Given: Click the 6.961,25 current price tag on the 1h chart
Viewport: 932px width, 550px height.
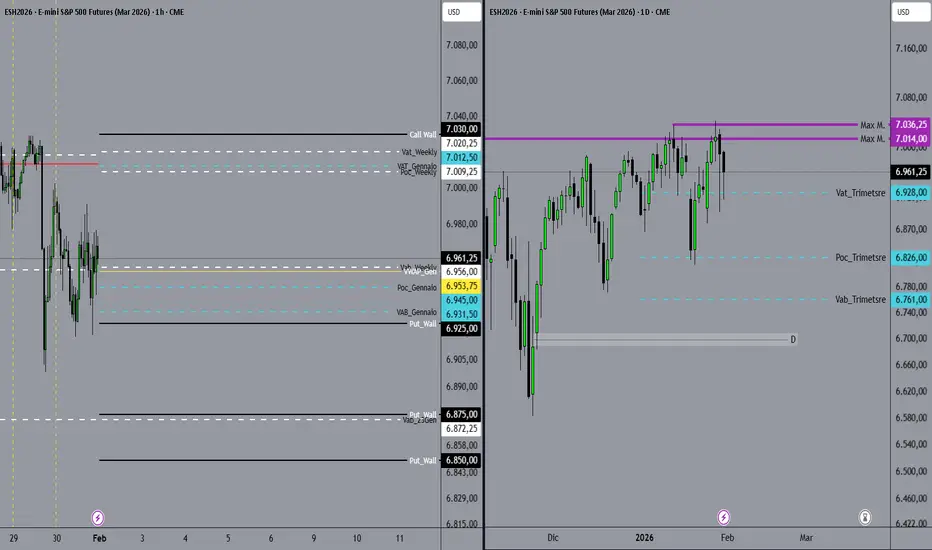Looking at the screenshot, I should (461, 258).
